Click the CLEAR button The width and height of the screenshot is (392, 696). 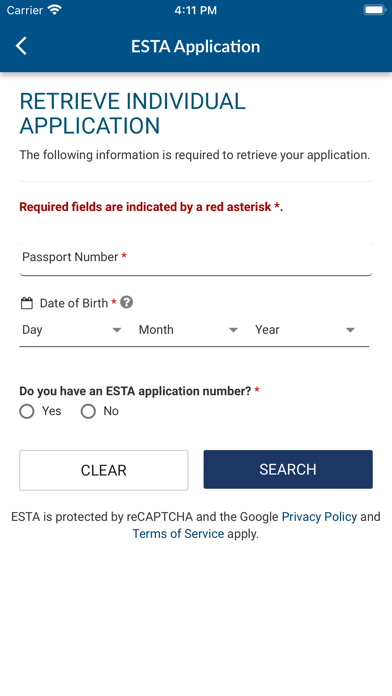(103, 470)
